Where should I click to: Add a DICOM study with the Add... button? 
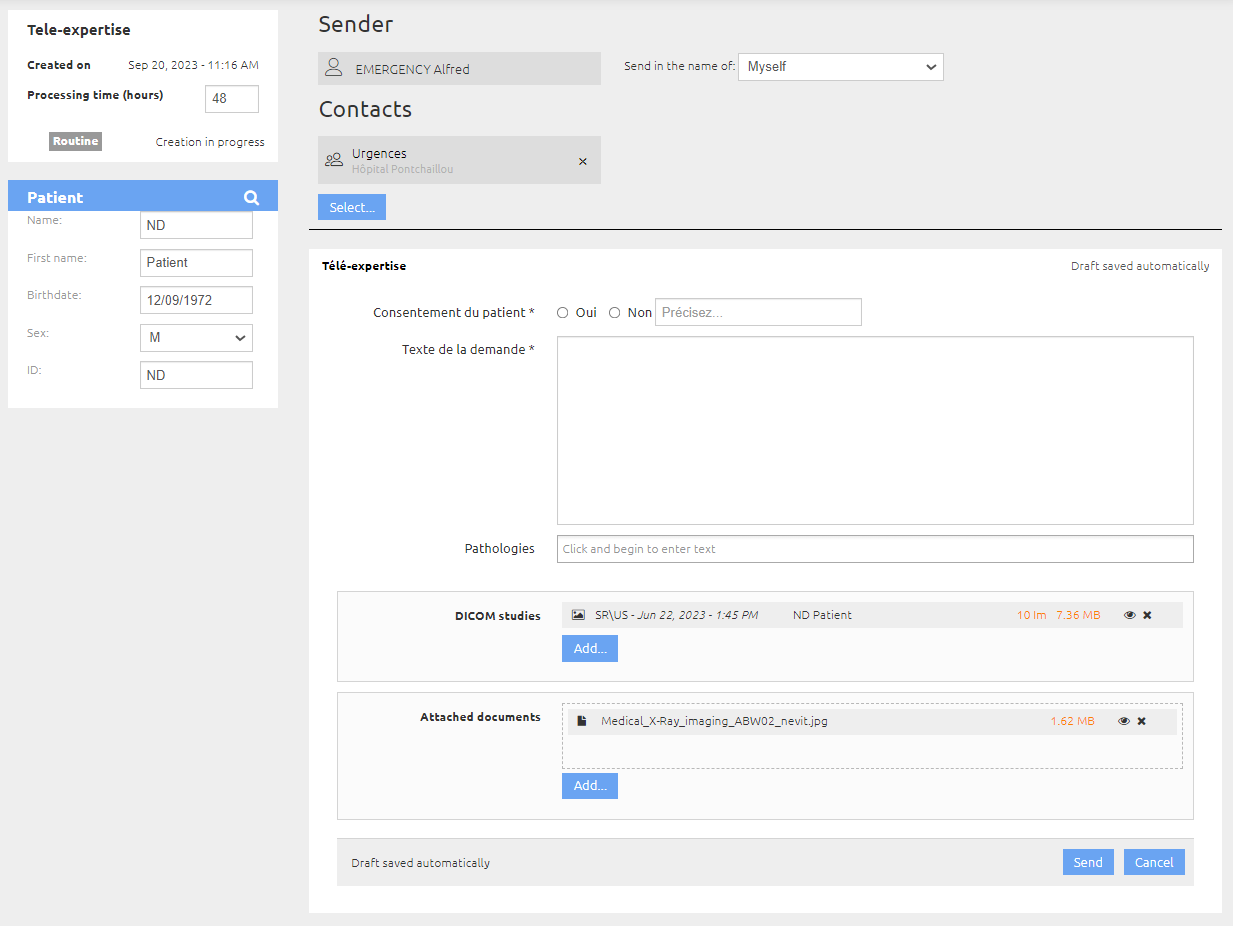point(590,648)
